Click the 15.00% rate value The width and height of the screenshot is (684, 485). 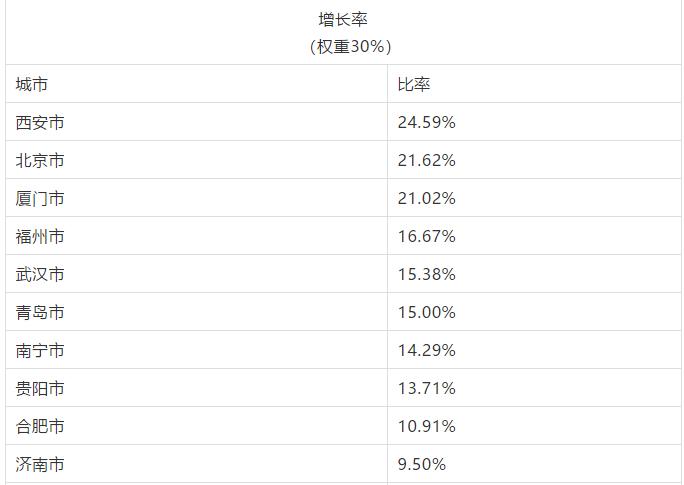pyautogui.click(x=427, y=313)
